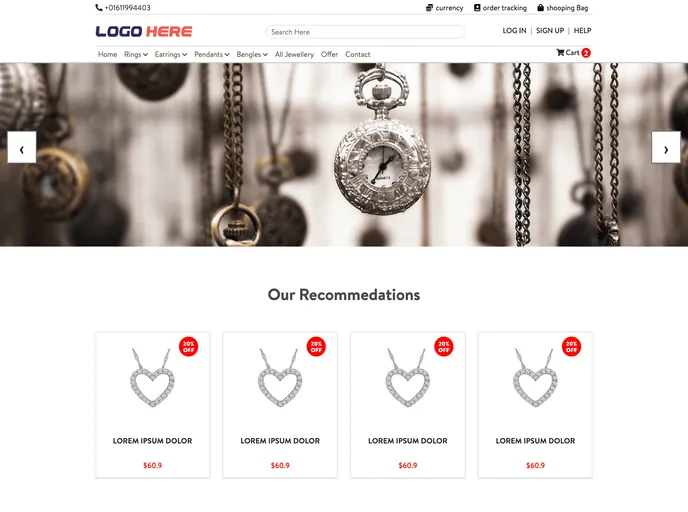This screenshot has width=688, height=512.
Task: Click the phone icon beside +01611994403
Action: coord(99,7)
